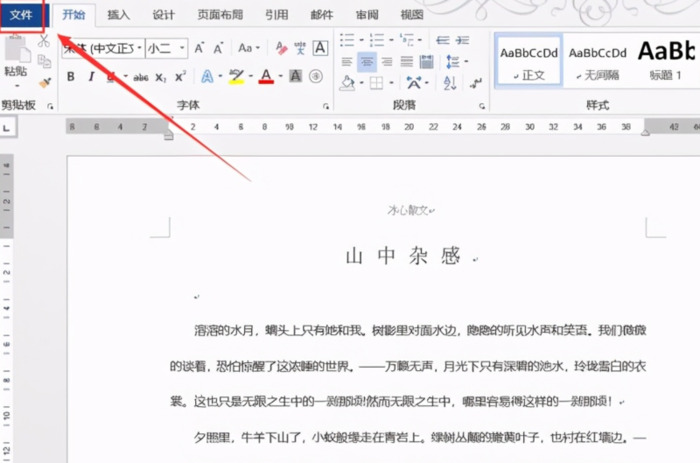Click the scissors Cut icon
Viewport: 700px width, 463px height.
pos(43,41)
